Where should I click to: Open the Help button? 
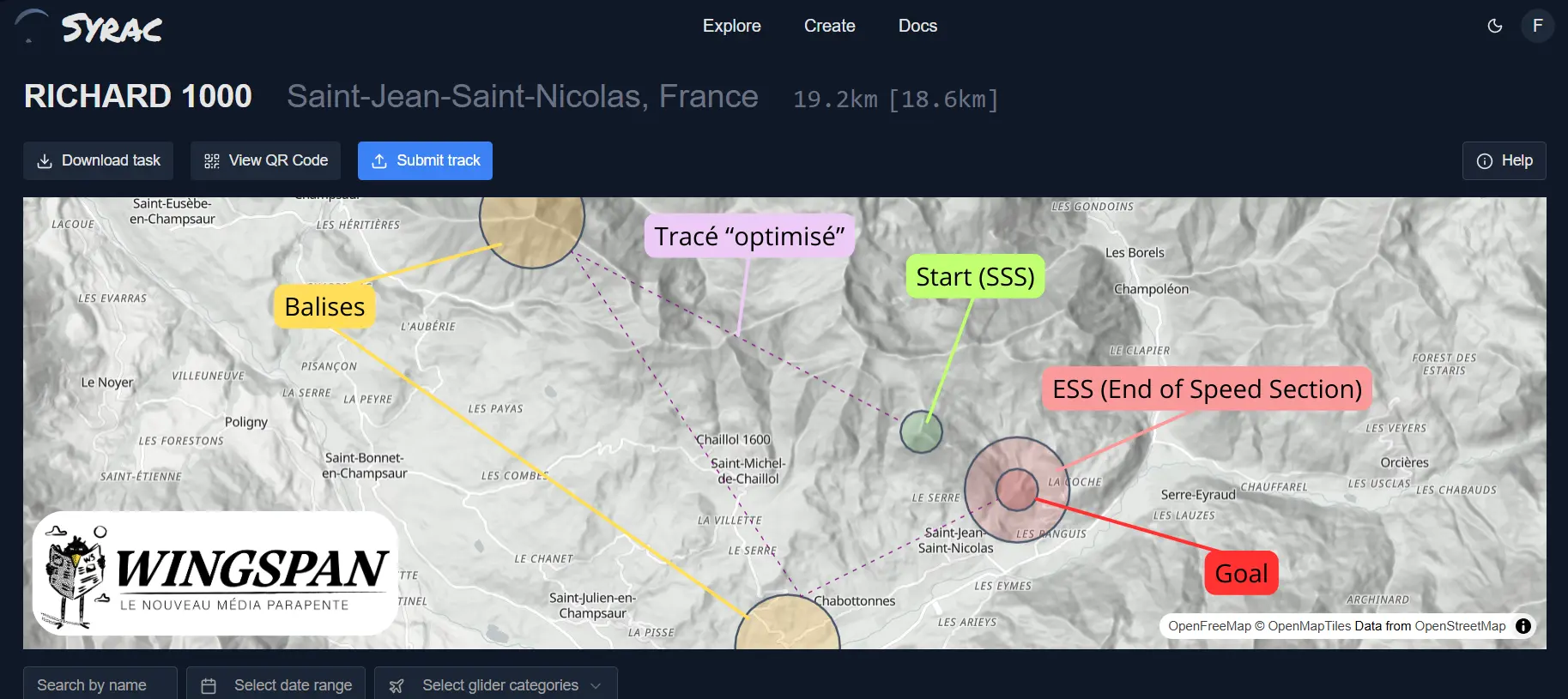tap(1504, 160)
